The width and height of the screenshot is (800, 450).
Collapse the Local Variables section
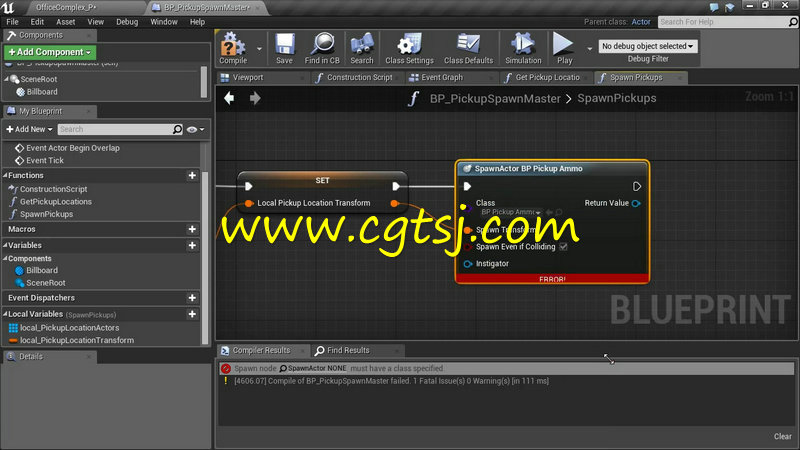pyautogui.click(x=6, y=314)
